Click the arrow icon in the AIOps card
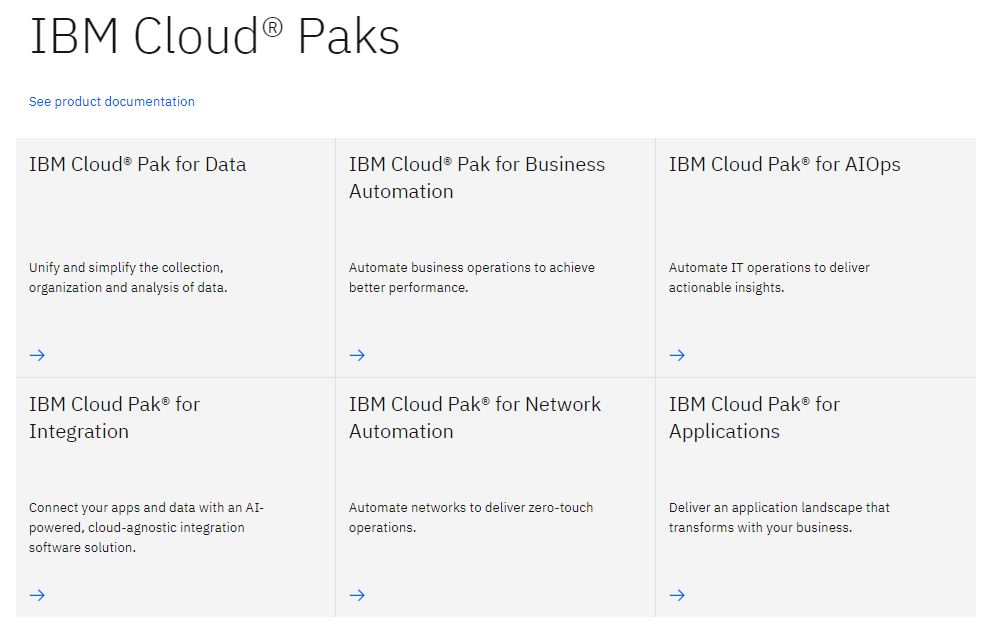Image resolution: width=992 pixels, height=627 pixels. (677, 355)
